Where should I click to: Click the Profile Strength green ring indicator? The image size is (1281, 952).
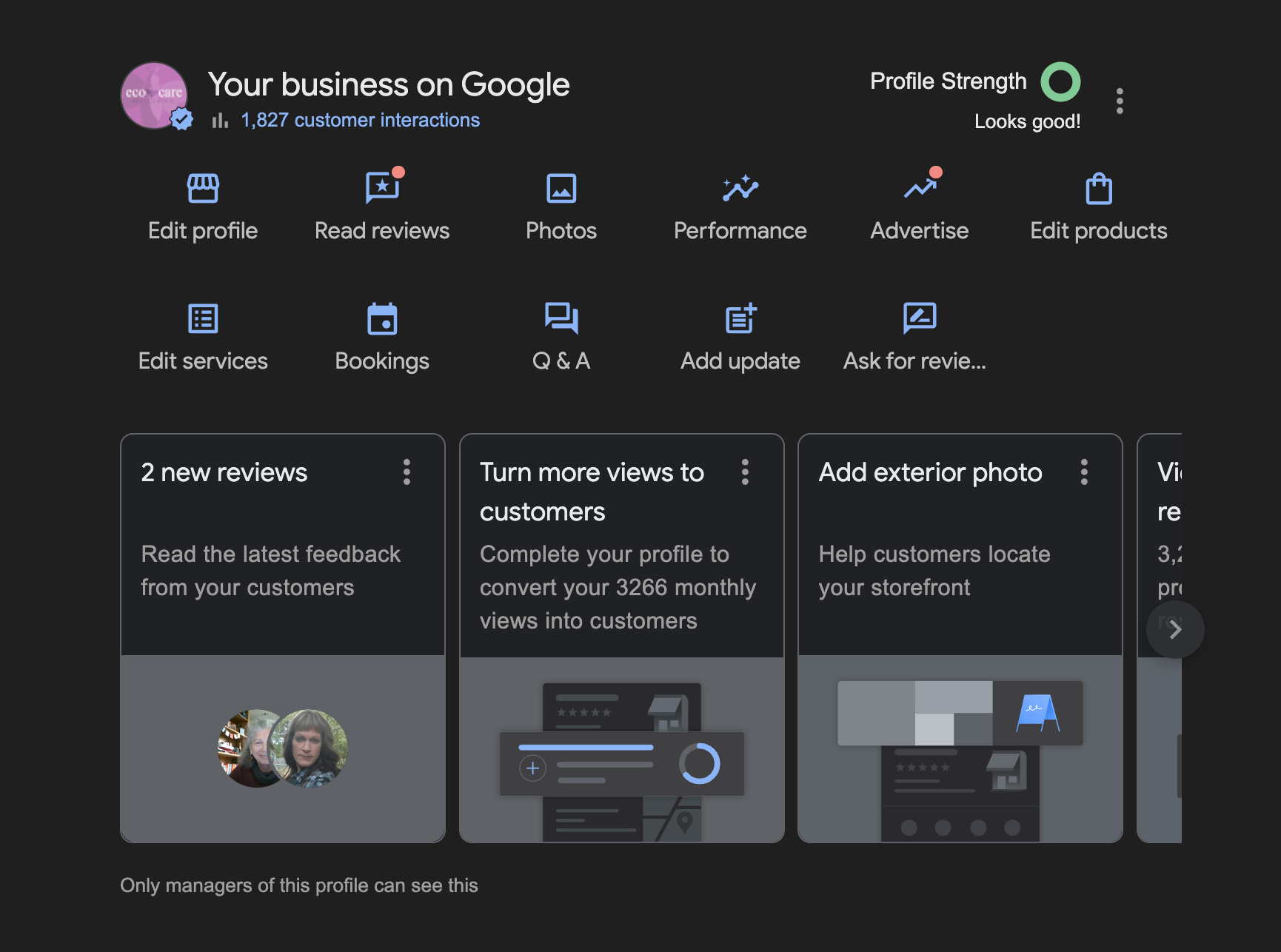[1060, 81]
